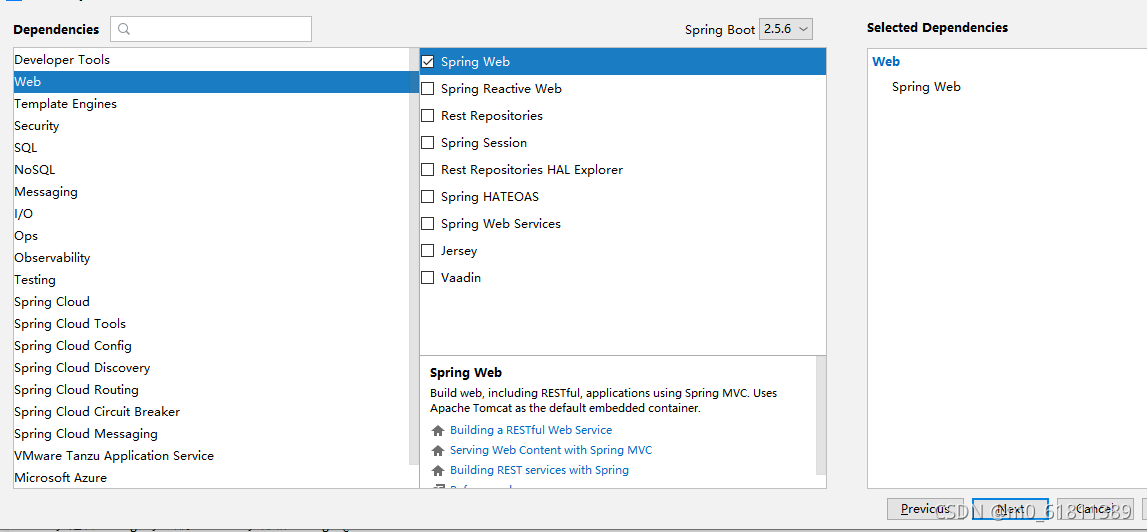The image size is (1147, 532).
Task: Click the dependencies search field
Action: pyautogui.click(x=211, y=29)
